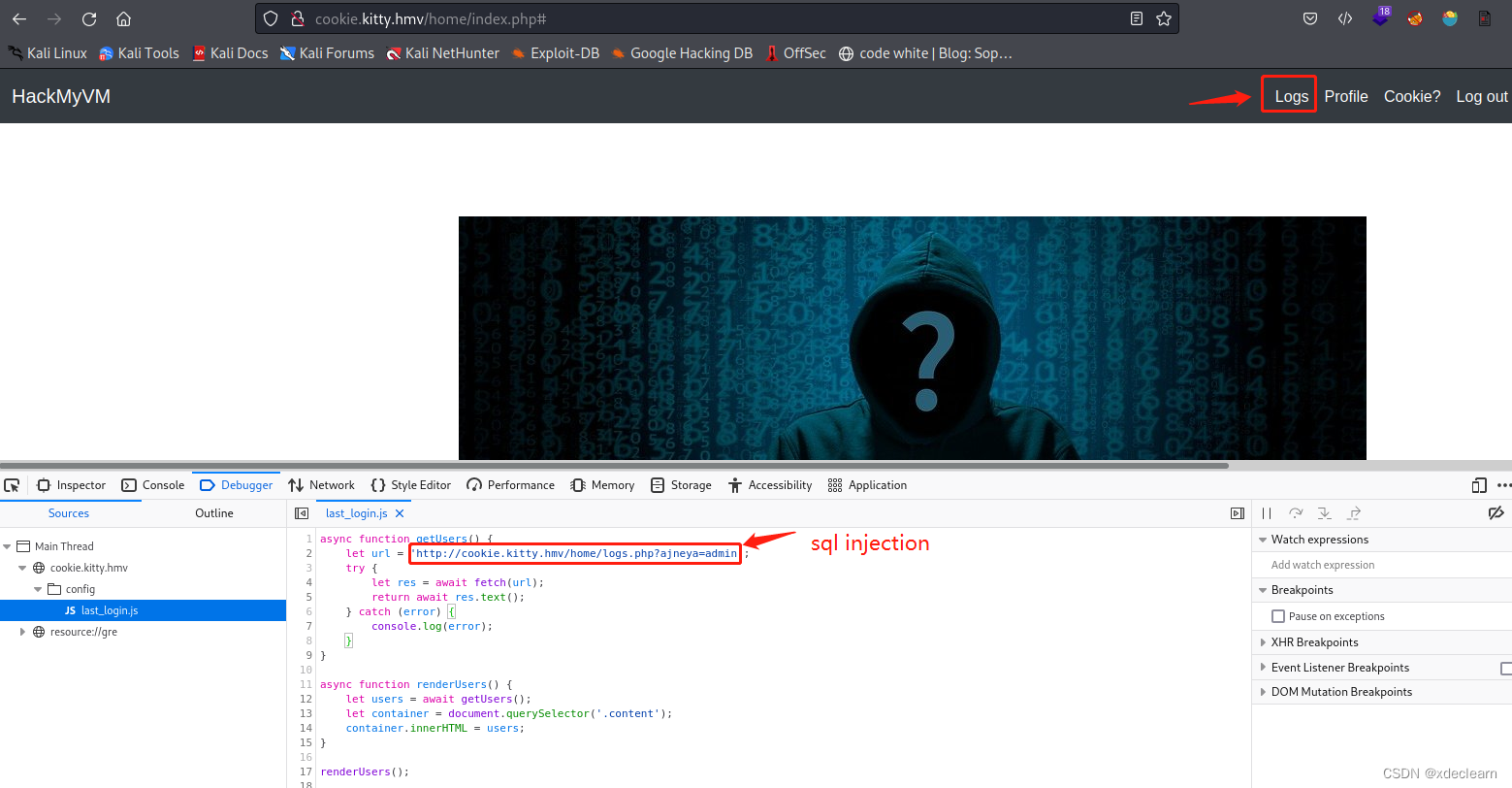Deactivate all breakpoints icon
The width and height of the screenshot is (1512, 788).
click(x=1496, y=513)
